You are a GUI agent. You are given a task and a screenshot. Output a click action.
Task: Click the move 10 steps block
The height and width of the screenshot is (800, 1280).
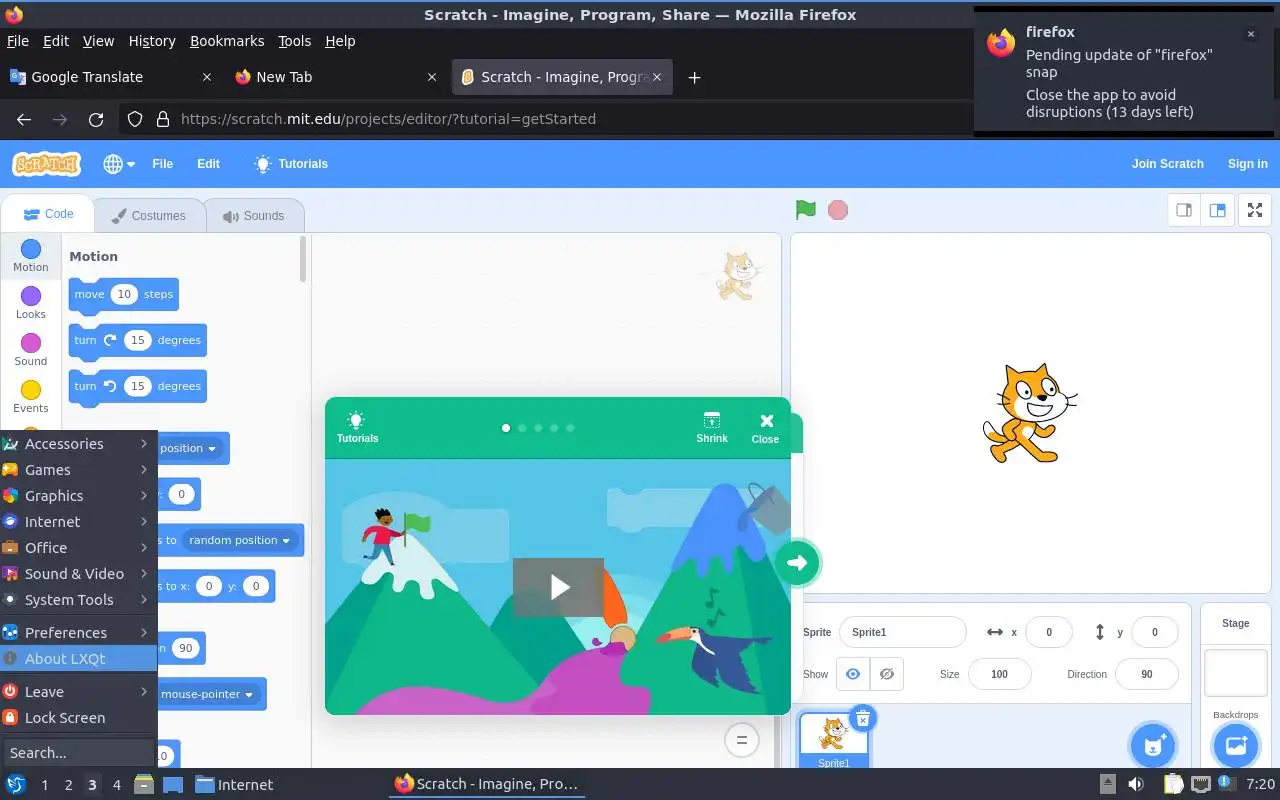coord(123,294)
